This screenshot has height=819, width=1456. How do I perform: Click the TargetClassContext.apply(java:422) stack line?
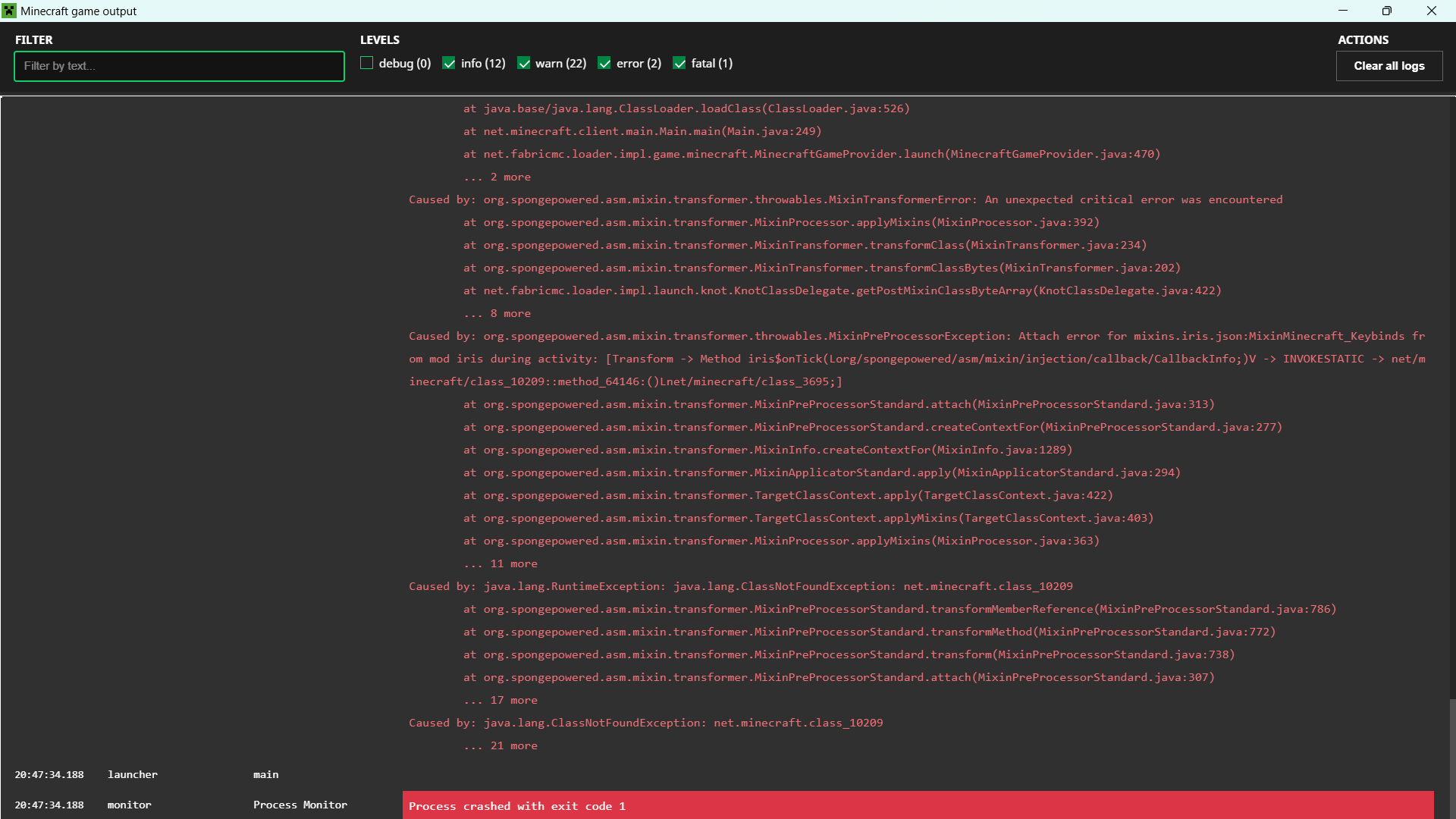(x=788, y=495)
